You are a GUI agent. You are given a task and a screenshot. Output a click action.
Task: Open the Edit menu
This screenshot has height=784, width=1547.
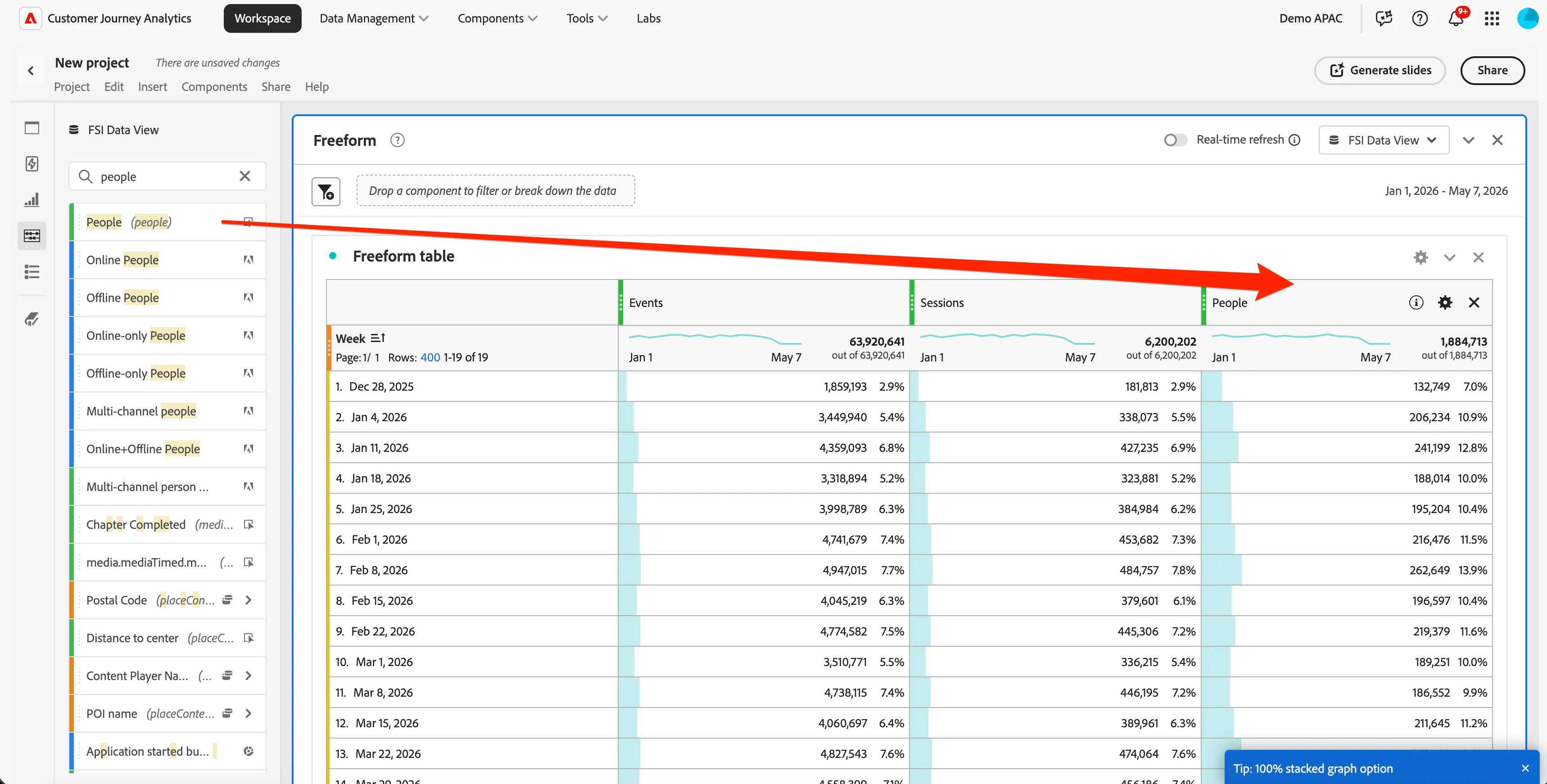click(113, 86)
